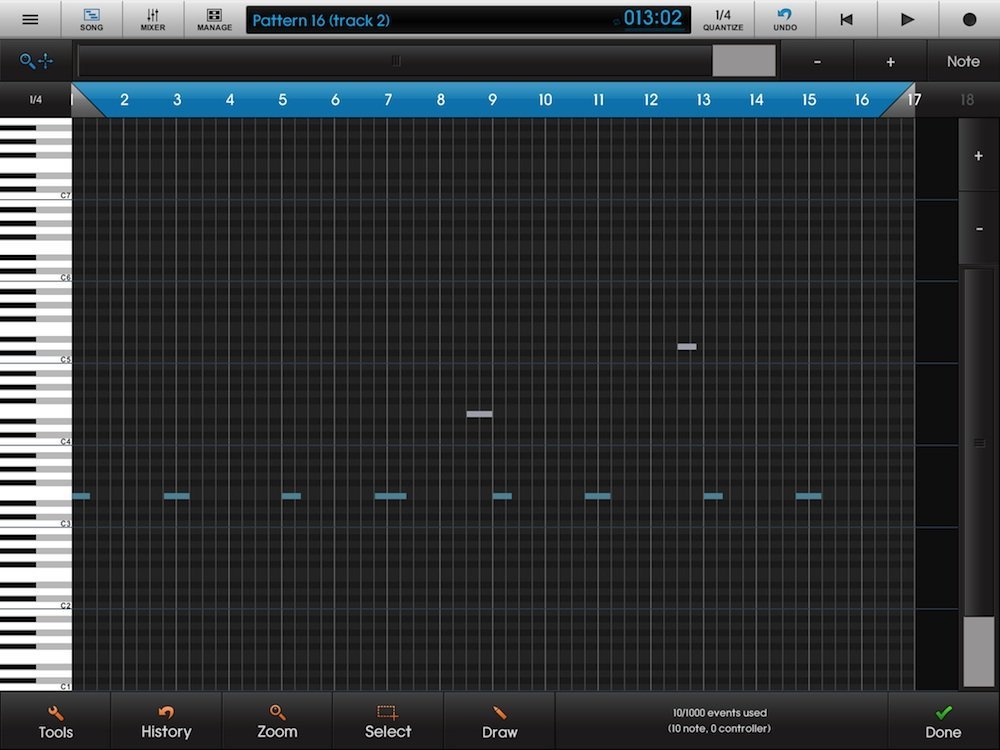Viewport: 1000px width, 750px height.
Task: Increase vertical zoom with the plus button
Action: click(x=978, y=156)
